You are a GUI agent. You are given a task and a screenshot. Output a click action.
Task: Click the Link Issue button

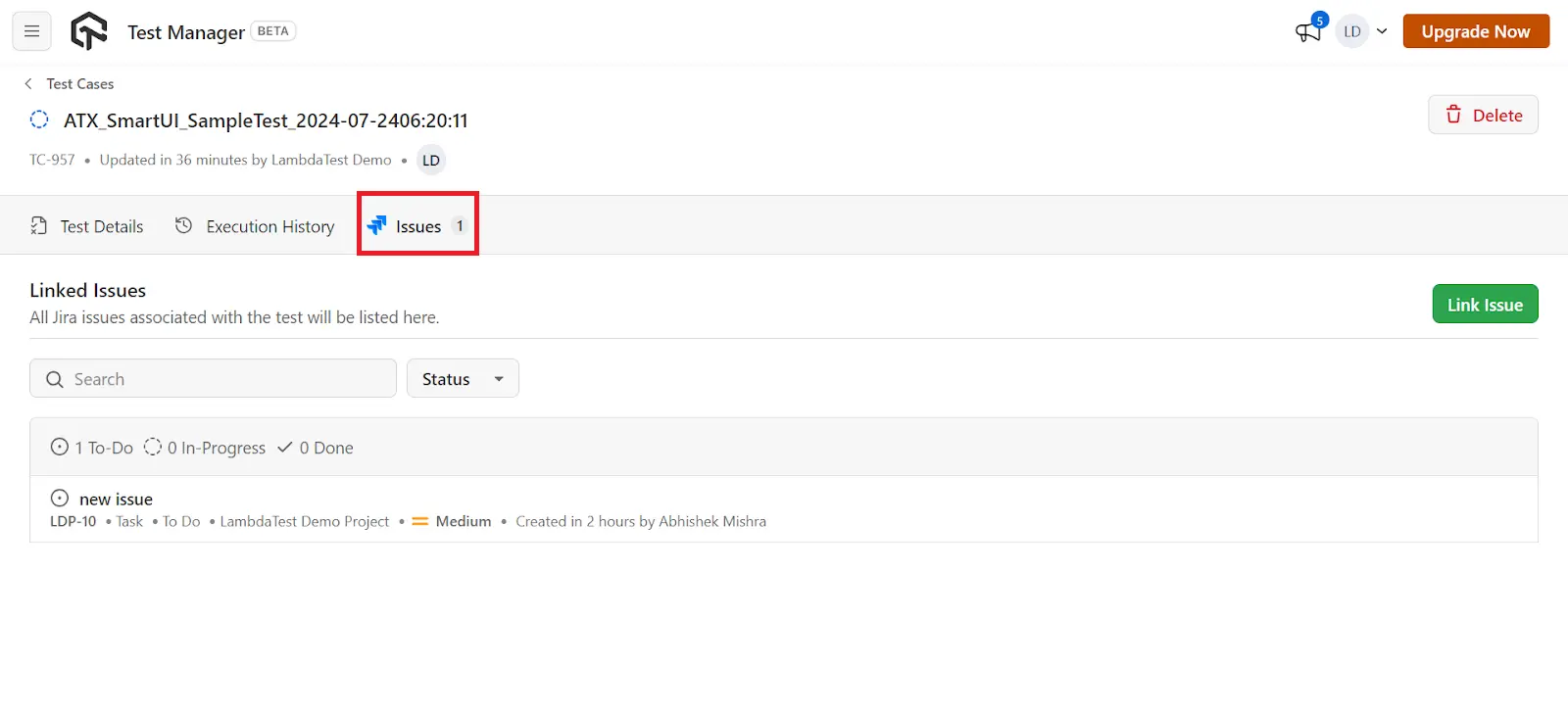point(1485,305)
